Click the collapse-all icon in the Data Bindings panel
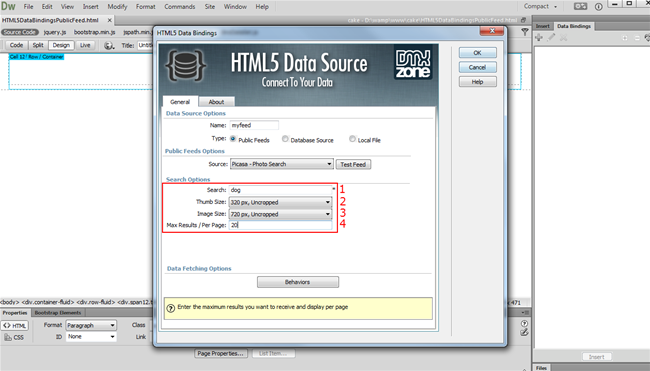 (637, 38)
